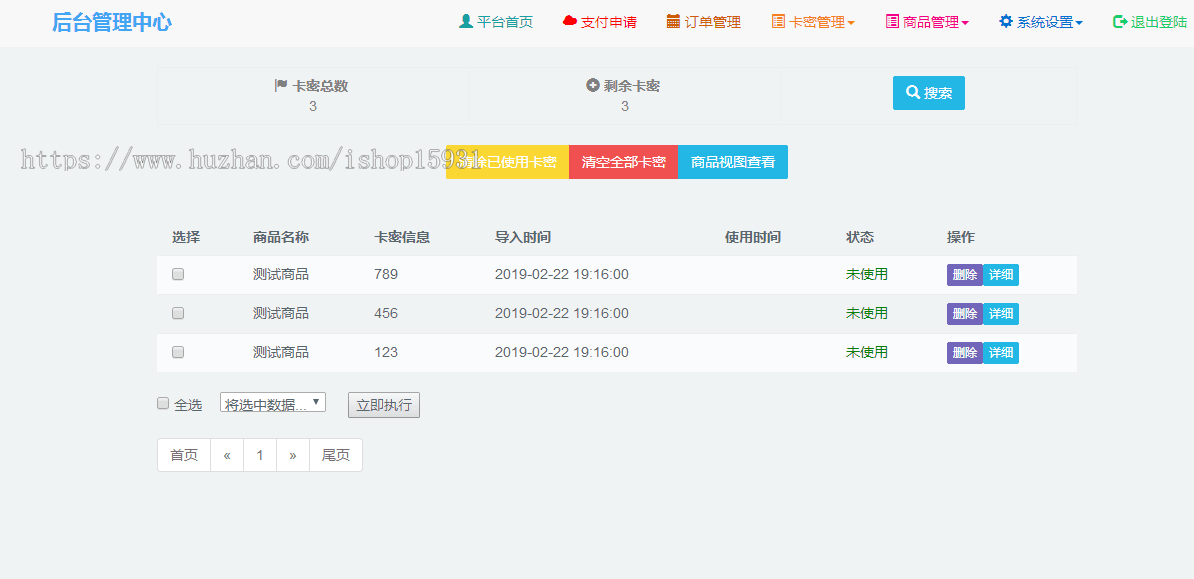
Task: Expand the 商品管理 menu arrow
Action: coord(965,23)
